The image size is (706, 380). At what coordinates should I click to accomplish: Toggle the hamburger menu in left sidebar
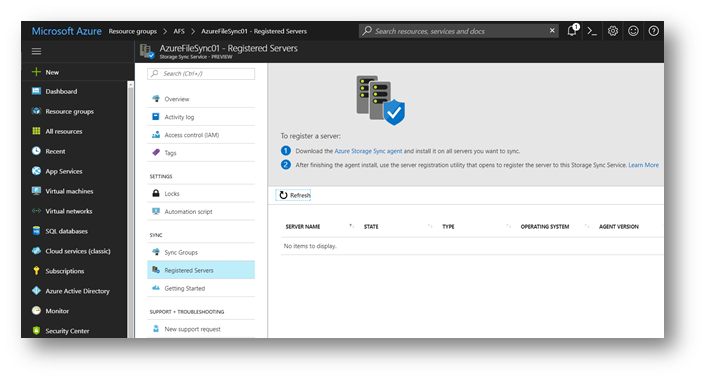[36, 51]
